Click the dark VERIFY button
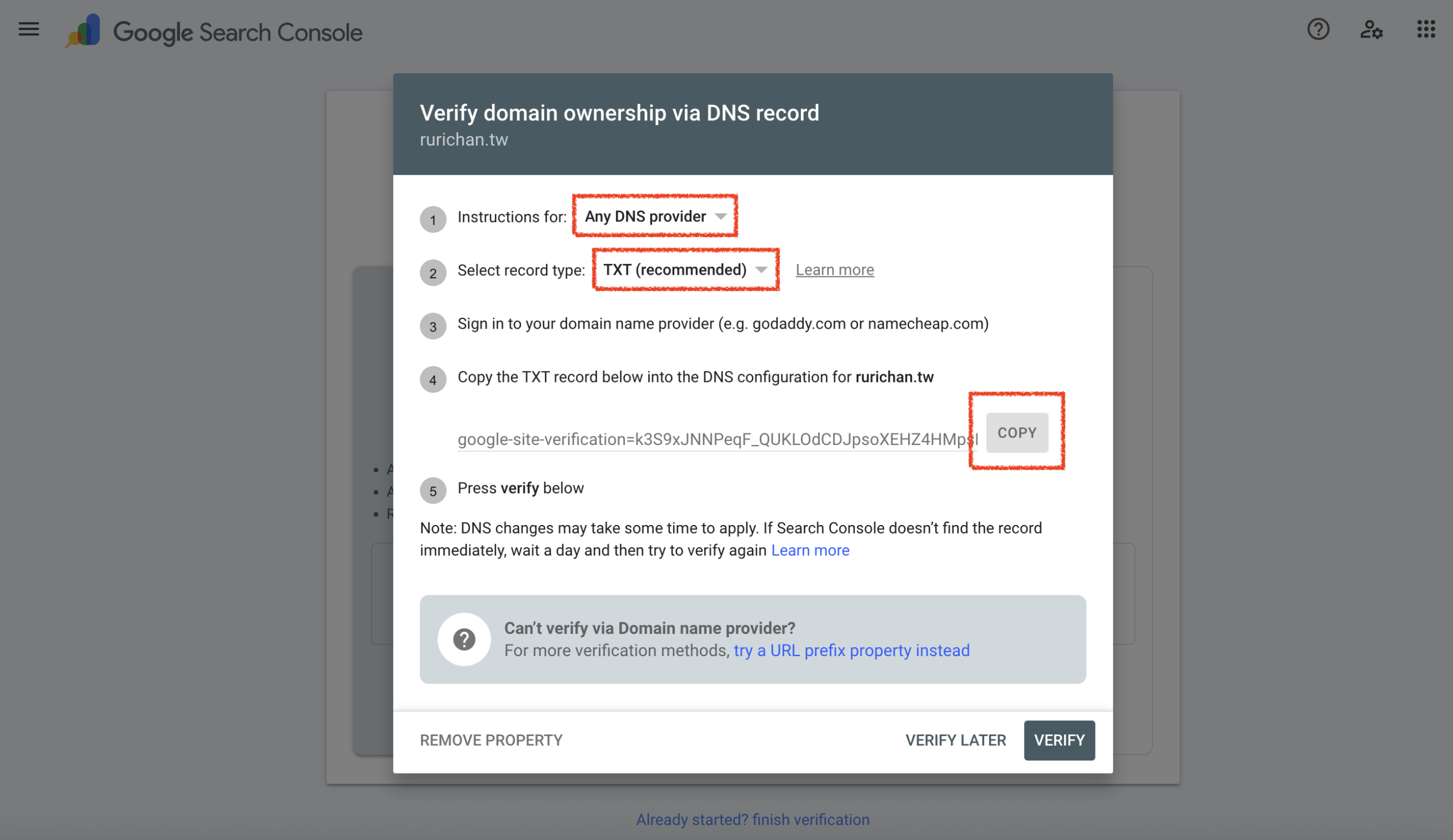This screenshot has height=840, width=1453. (1059, 740)
